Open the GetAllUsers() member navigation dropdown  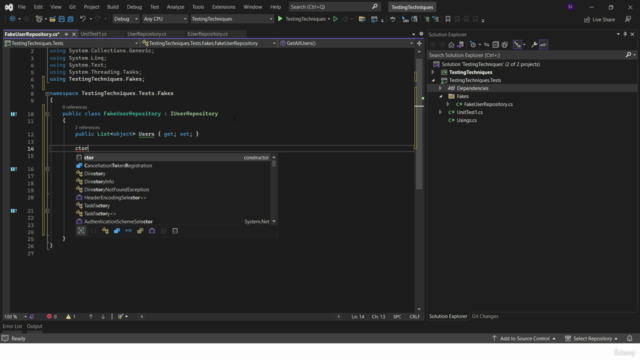pyautogui.click(x=346, y=43)
